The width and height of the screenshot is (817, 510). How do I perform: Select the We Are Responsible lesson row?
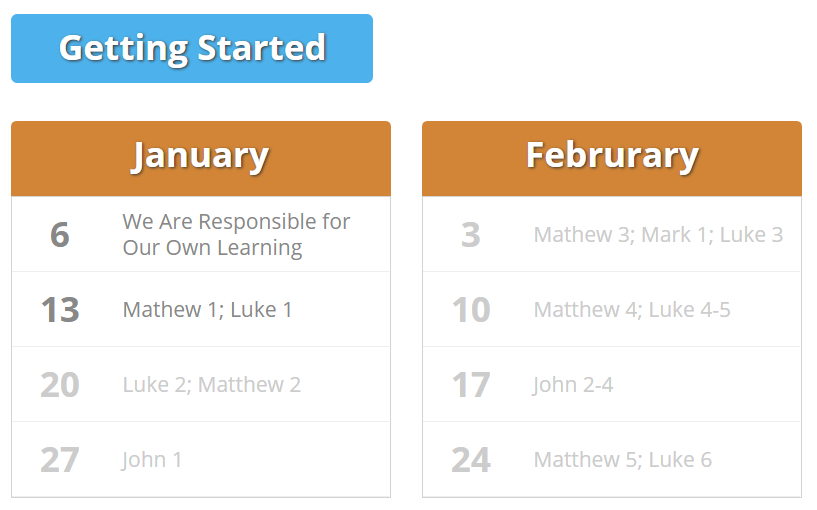(201, 234)
